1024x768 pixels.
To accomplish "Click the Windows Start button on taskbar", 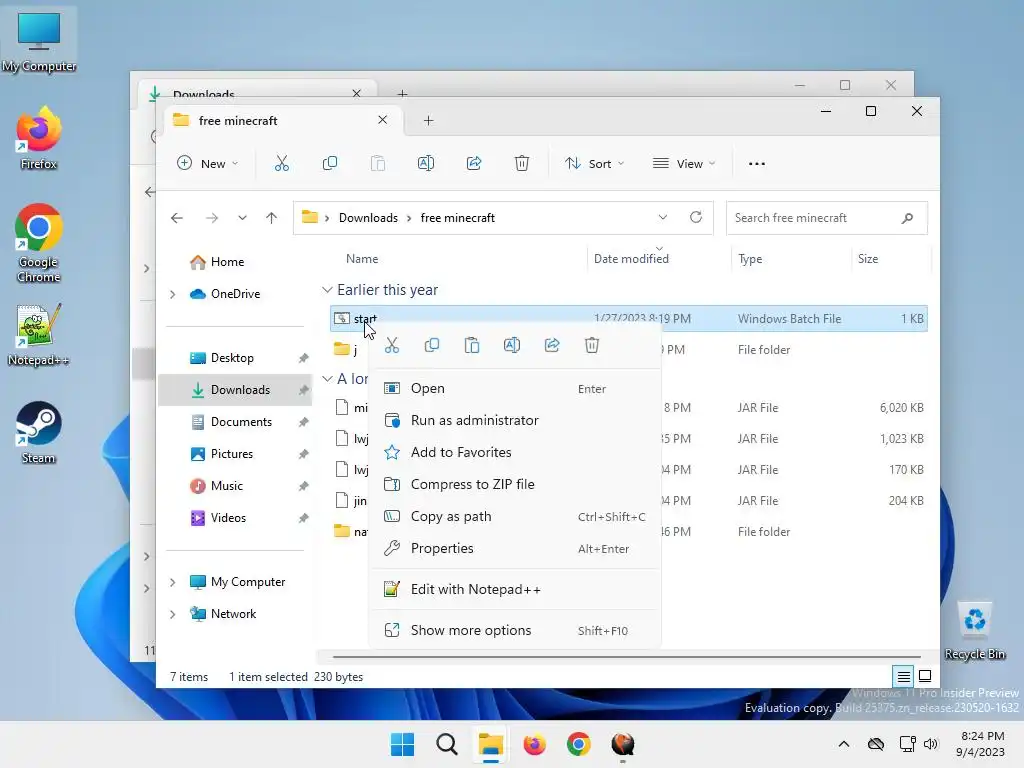I will (x=402, y=744).
